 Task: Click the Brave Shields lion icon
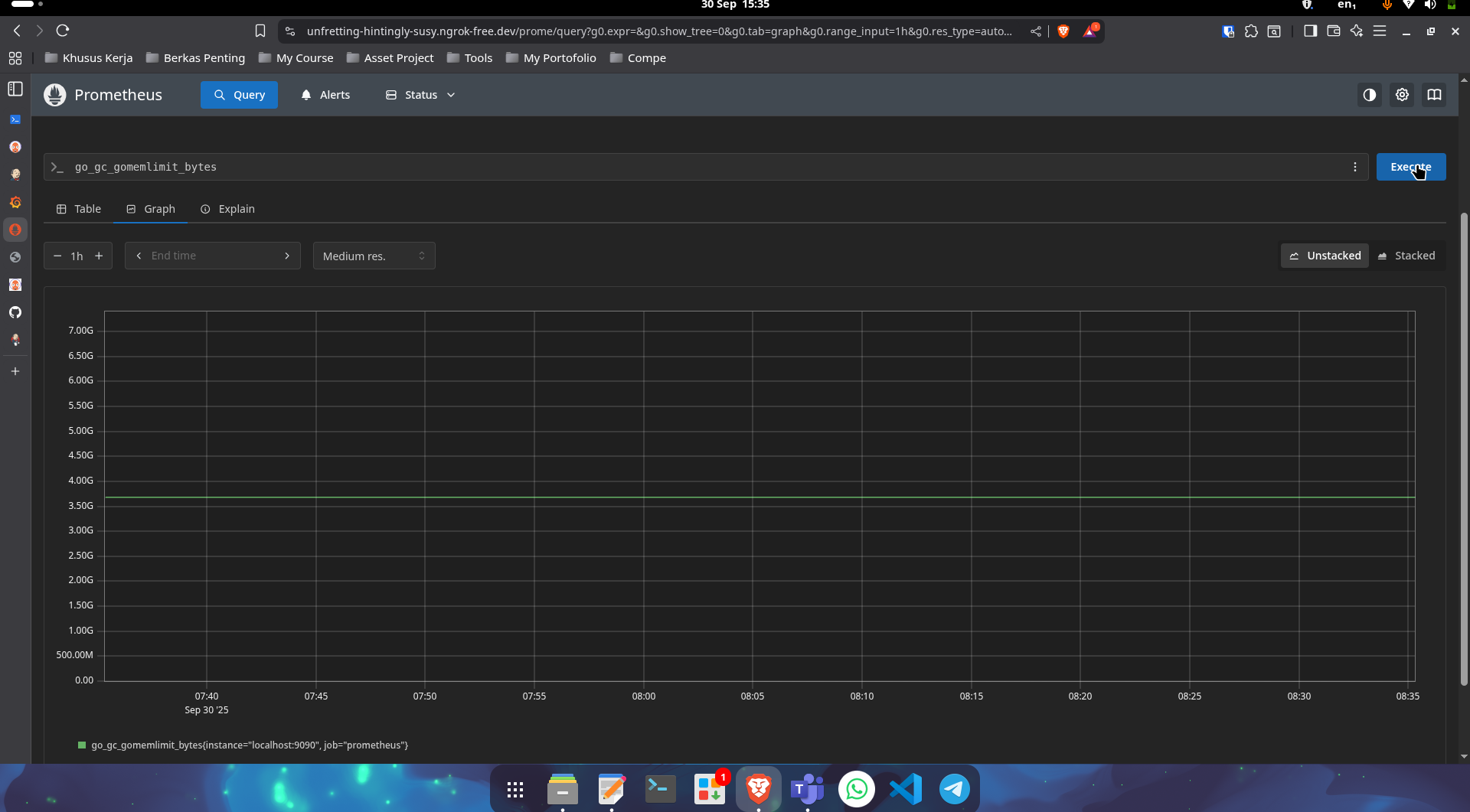(1063, 31)
